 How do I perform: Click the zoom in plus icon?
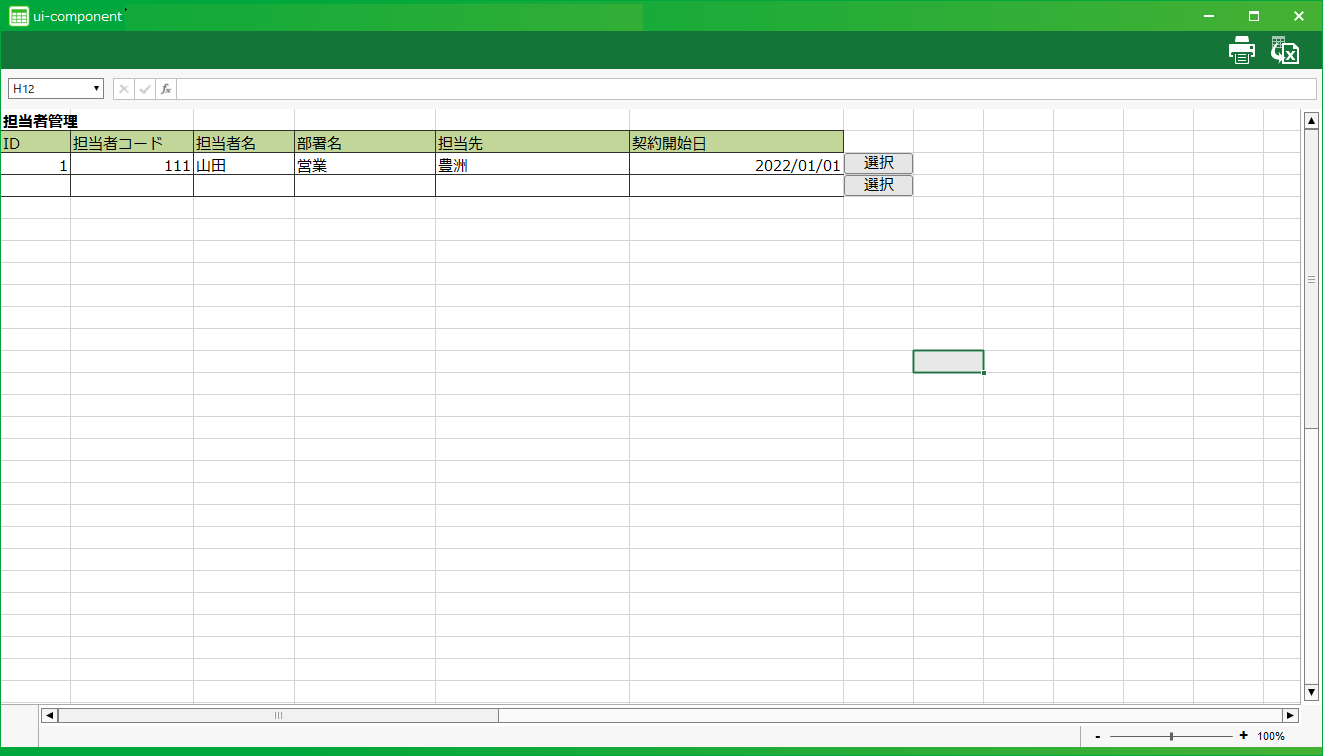(x=1243, y=736)
